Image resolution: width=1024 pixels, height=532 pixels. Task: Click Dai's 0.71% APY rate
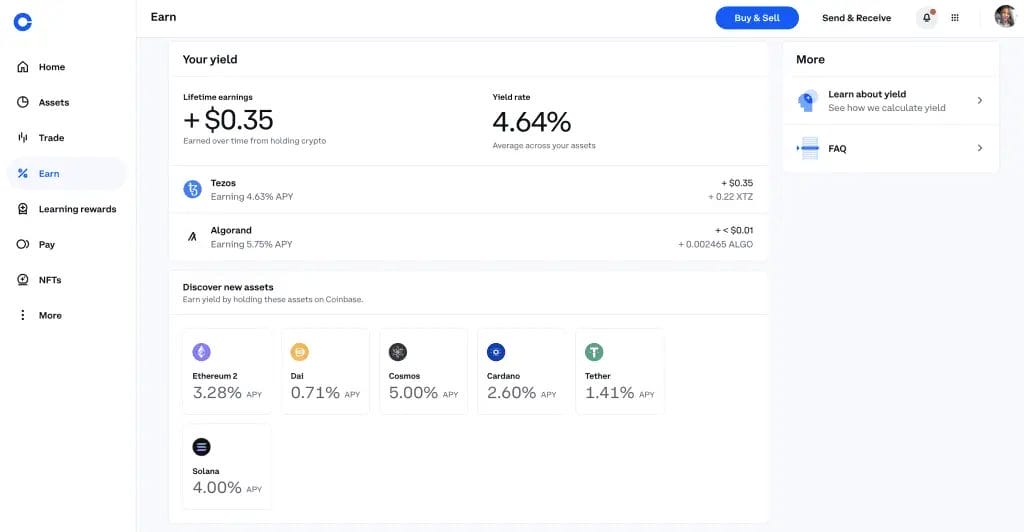(x=325, y=392)
